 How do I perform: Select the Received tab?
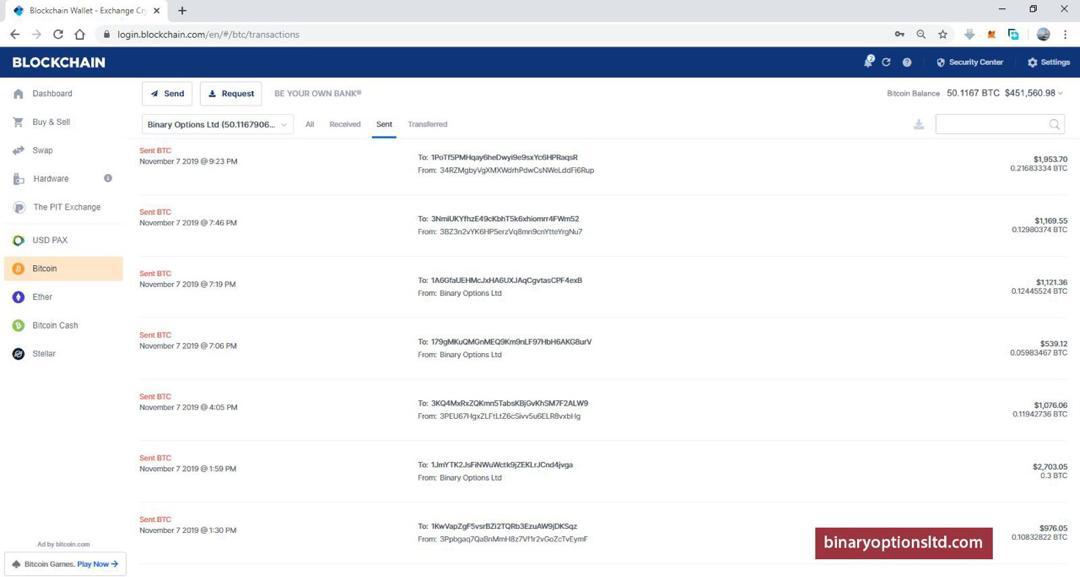pos(345,124)
